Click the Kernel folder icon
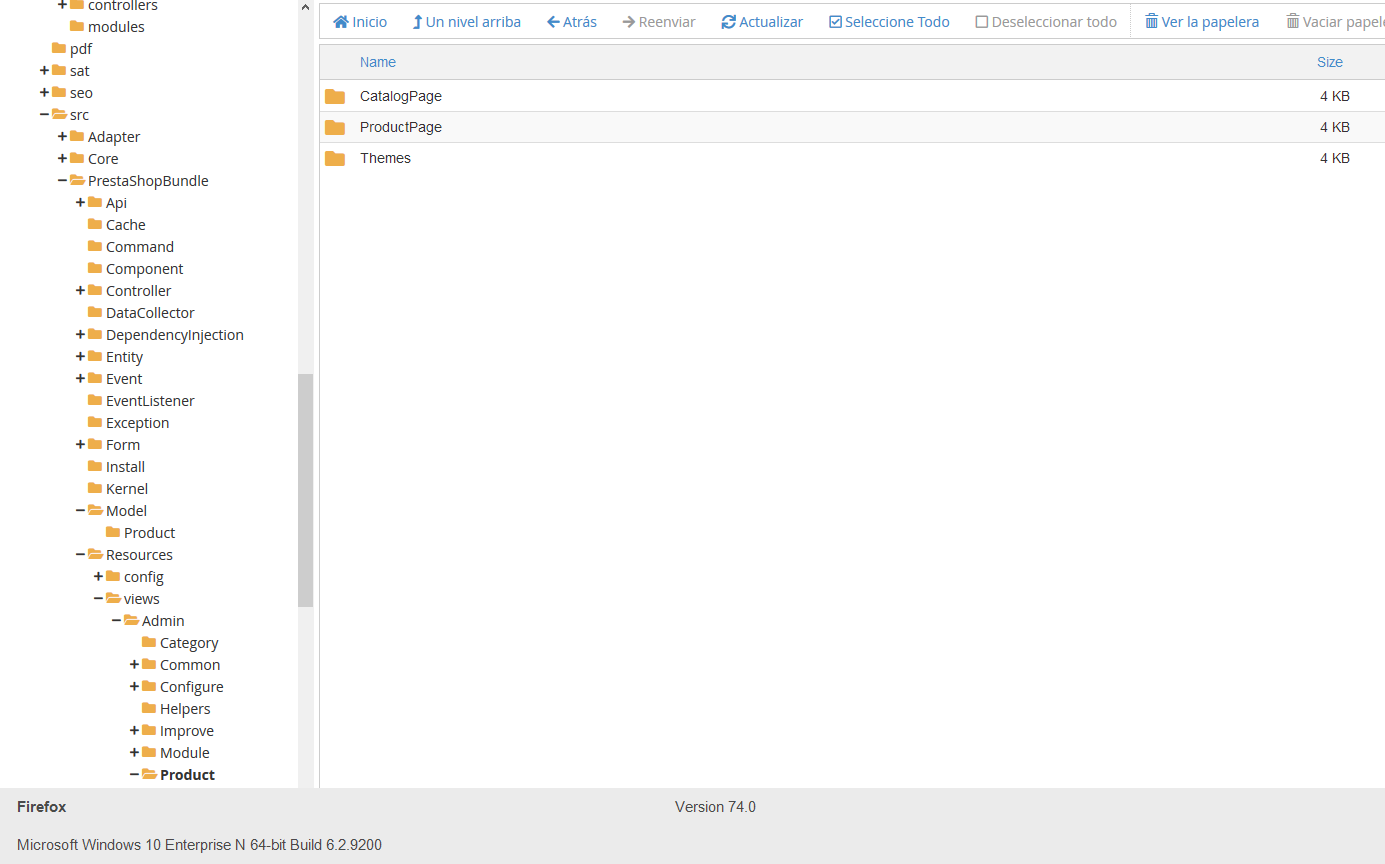 (95, 488)
